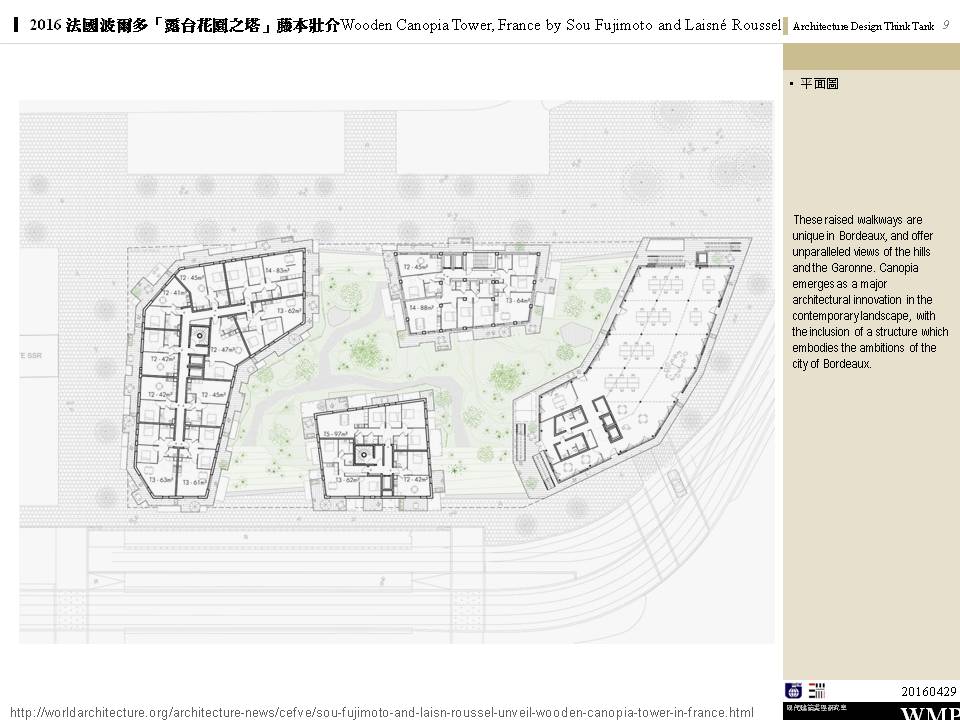Click the red and black striped logo
Image resolution: width=960 pixels, height=720 pixels.
coord(818,690)
